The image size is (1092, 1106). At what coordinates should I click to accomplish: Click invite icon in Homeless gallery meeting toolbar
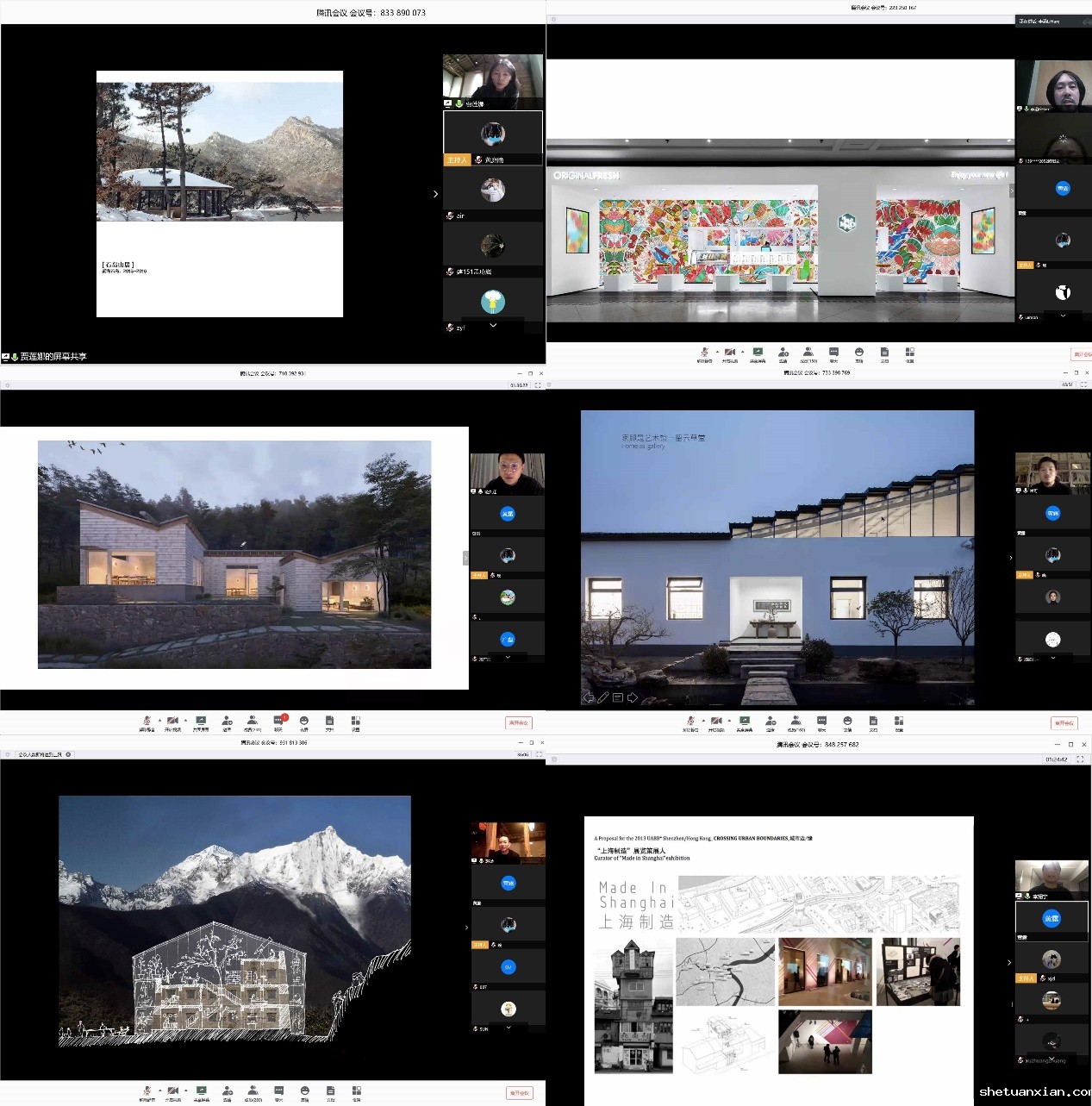771,722
